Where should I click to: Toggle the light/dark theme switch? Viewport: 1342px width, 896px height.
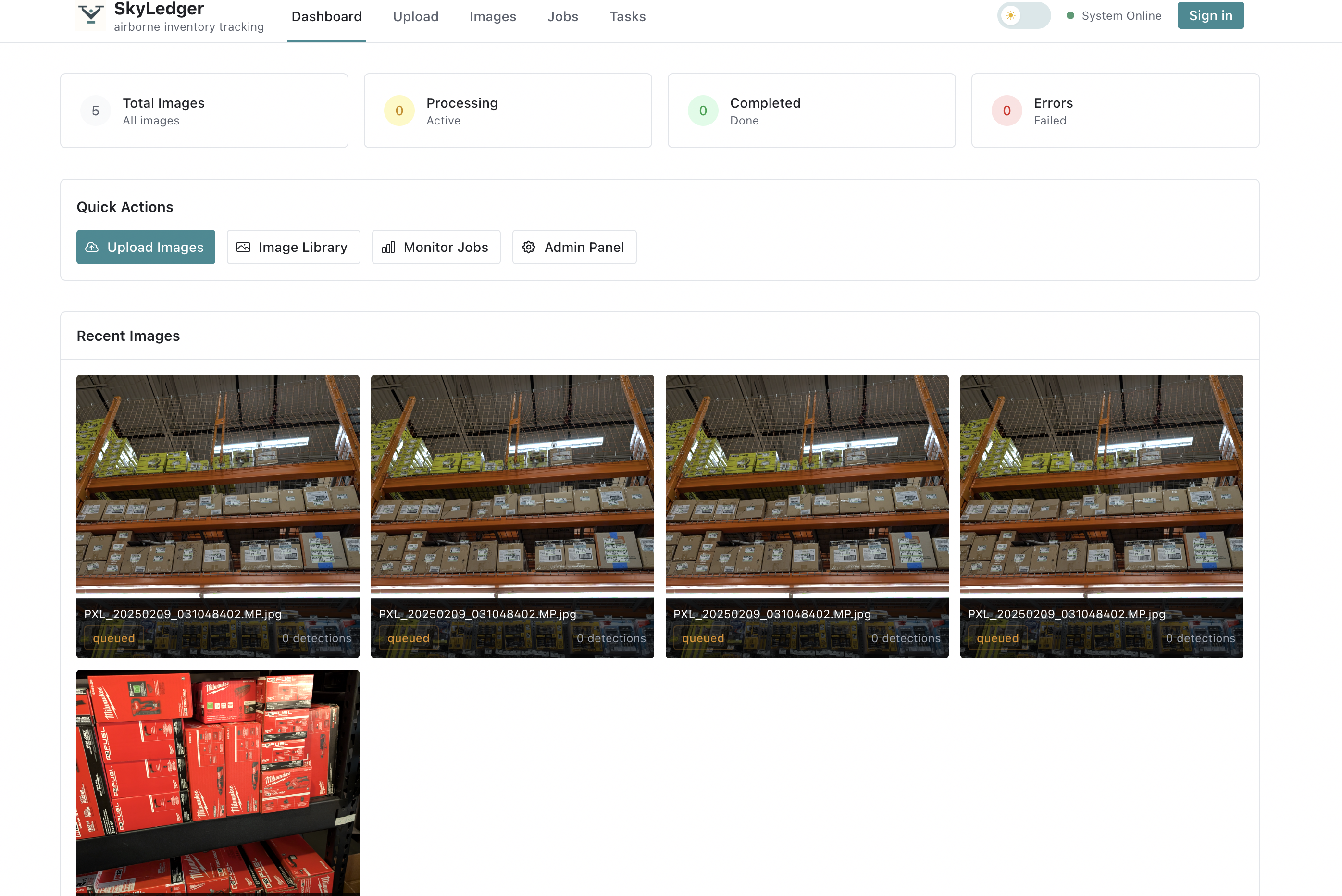pyautogui.click(x=1024, y=15)
